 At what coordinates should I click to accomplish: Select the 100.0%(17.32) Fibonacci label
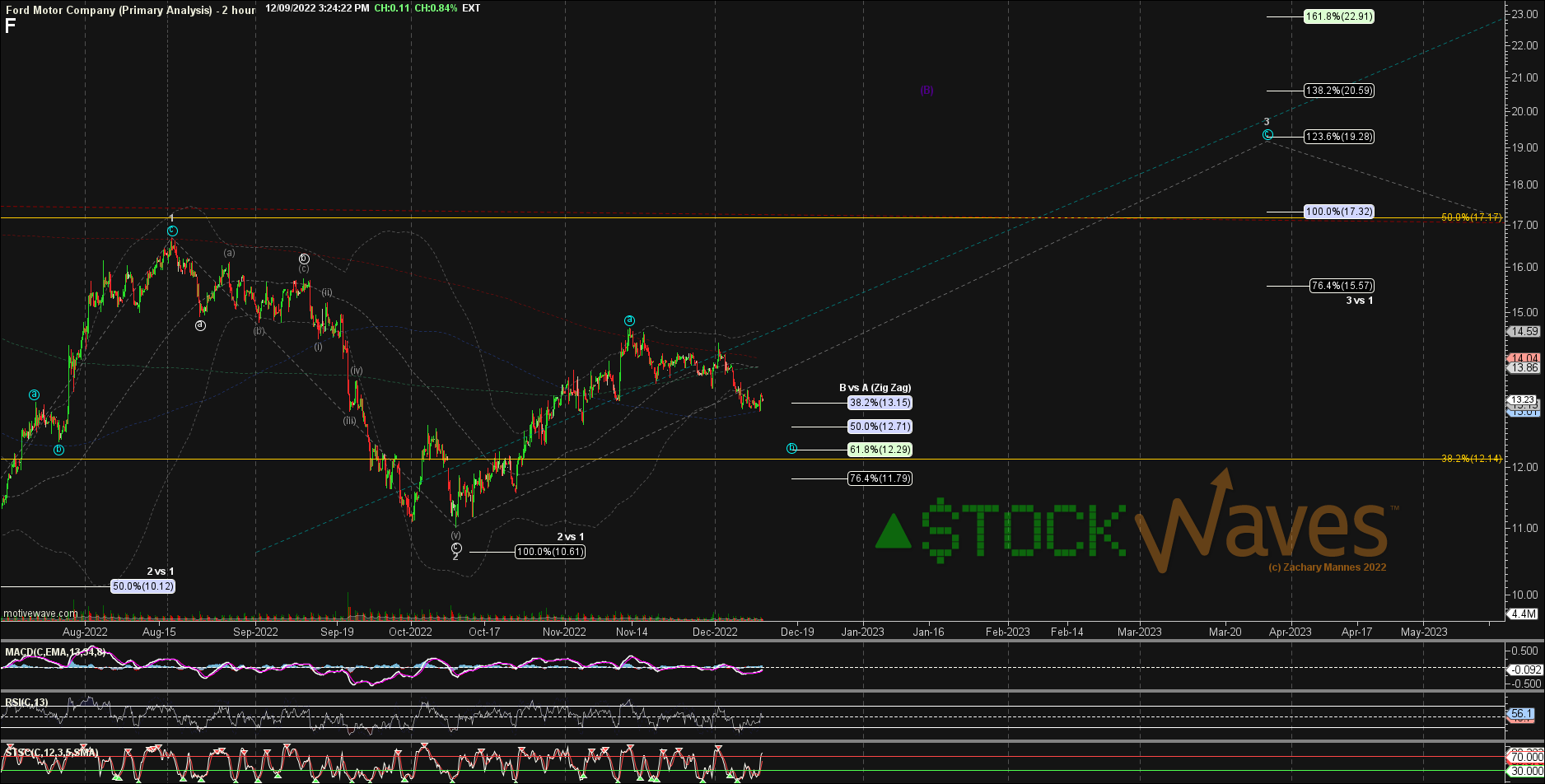(x=1339, y=212)
